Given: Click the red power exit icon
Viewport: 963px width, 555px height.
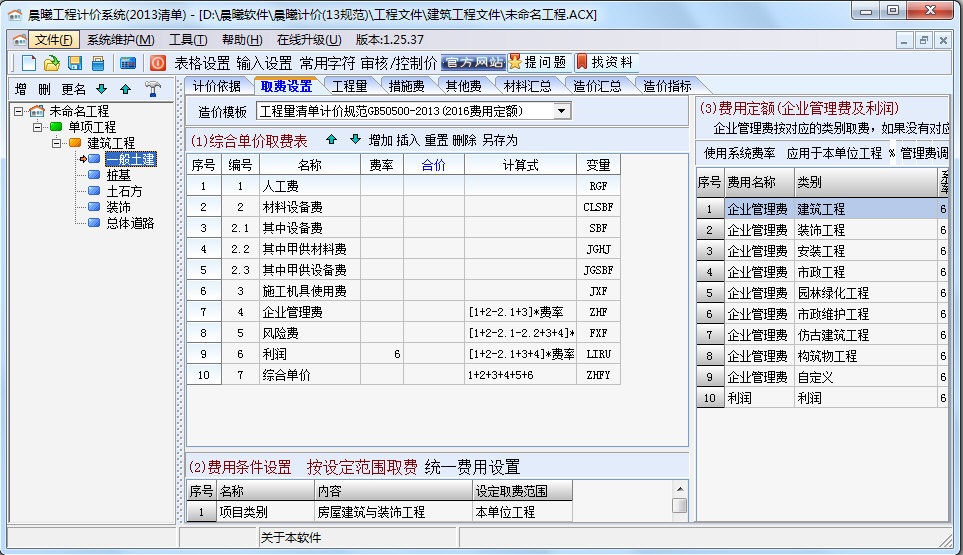Looking at the screenshot, I should 158,63.
